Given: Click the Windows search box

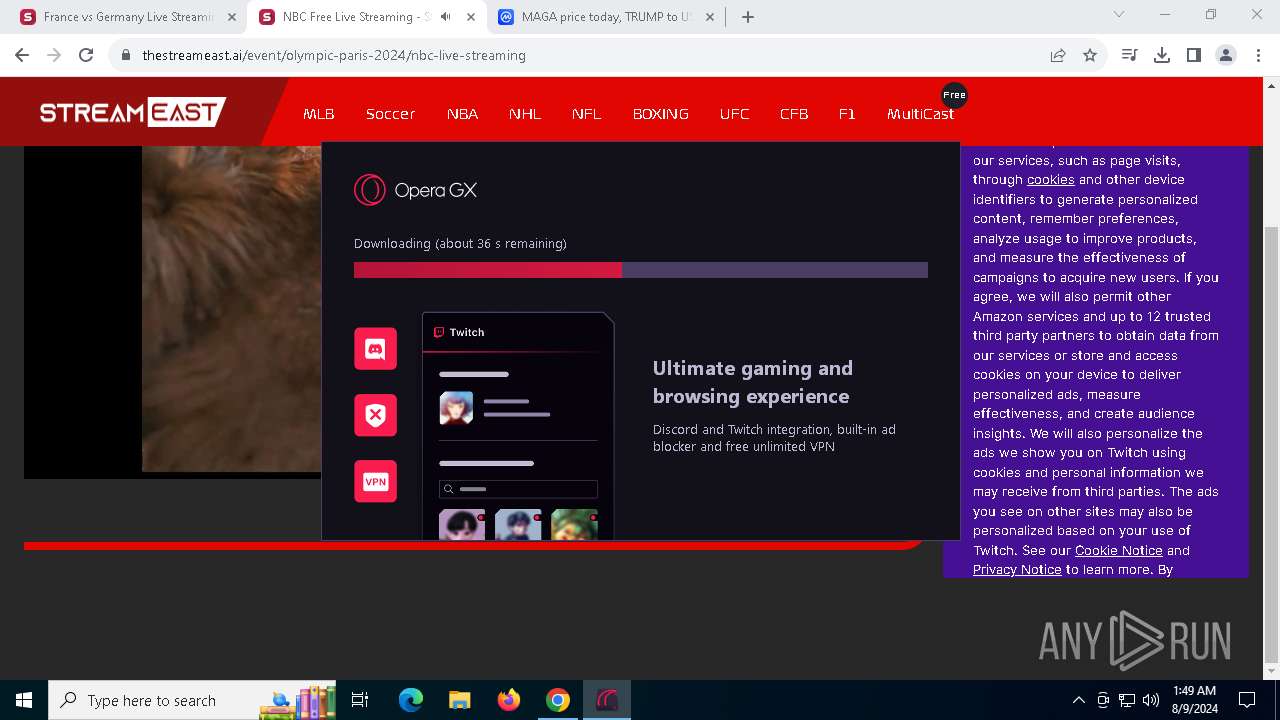Looking at the screenshot, I should [x=194, y=700].
